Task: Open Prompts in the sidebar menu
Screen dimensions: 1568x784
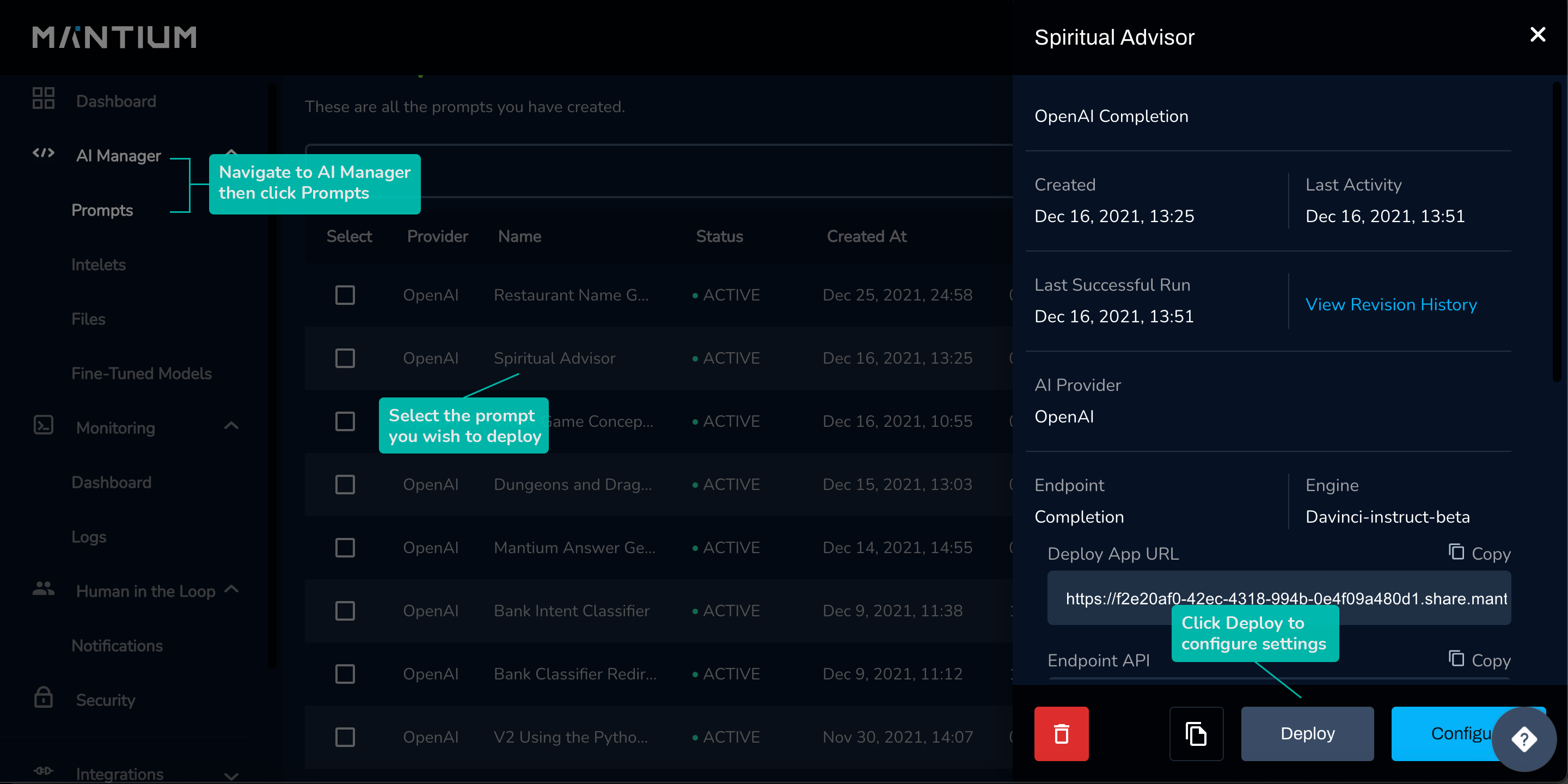Action: 102,210
